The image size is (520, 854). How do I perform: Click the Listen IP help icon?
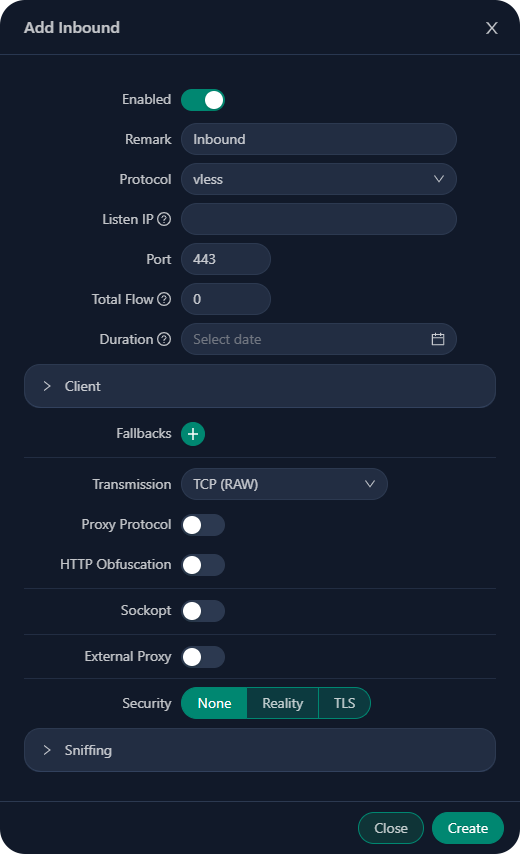coord(164,219)
